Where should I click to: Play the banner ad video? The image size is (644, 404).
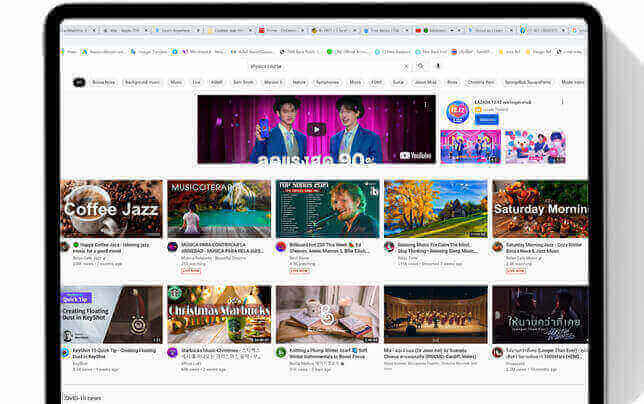pyautogui.click(x=316, y=128)
